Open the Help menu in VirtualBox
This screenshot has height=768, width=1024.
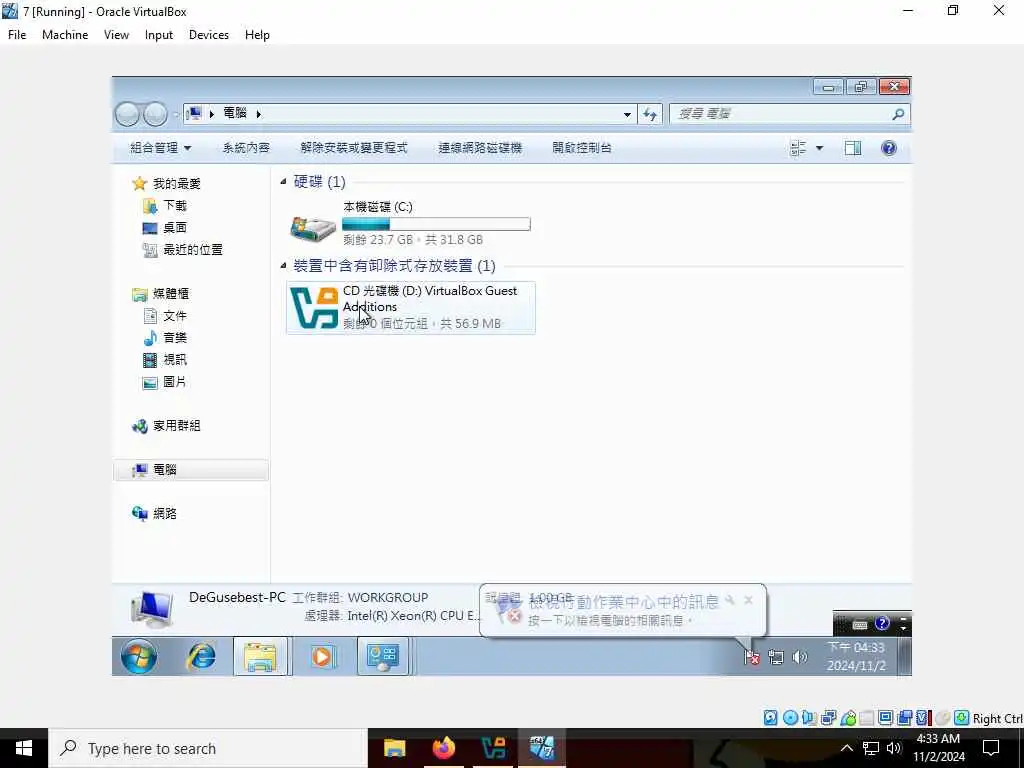coord(257,35)
